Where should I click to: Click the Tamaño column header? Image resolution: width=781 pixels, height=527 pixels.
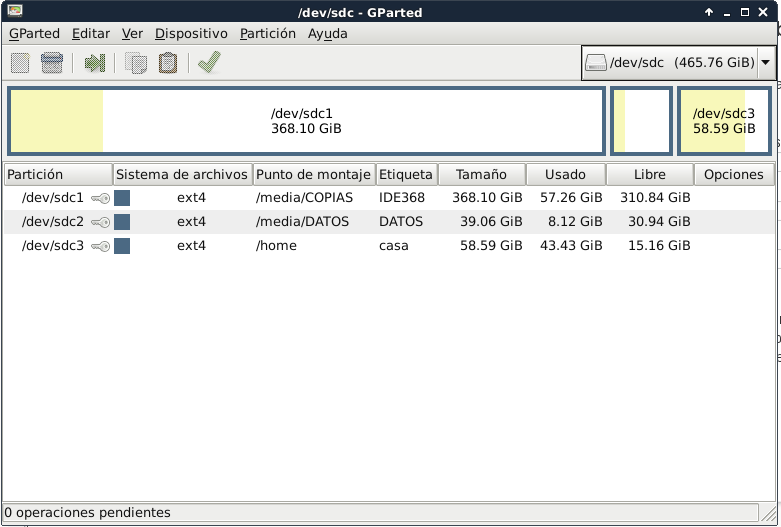click(x=482, y=174)
